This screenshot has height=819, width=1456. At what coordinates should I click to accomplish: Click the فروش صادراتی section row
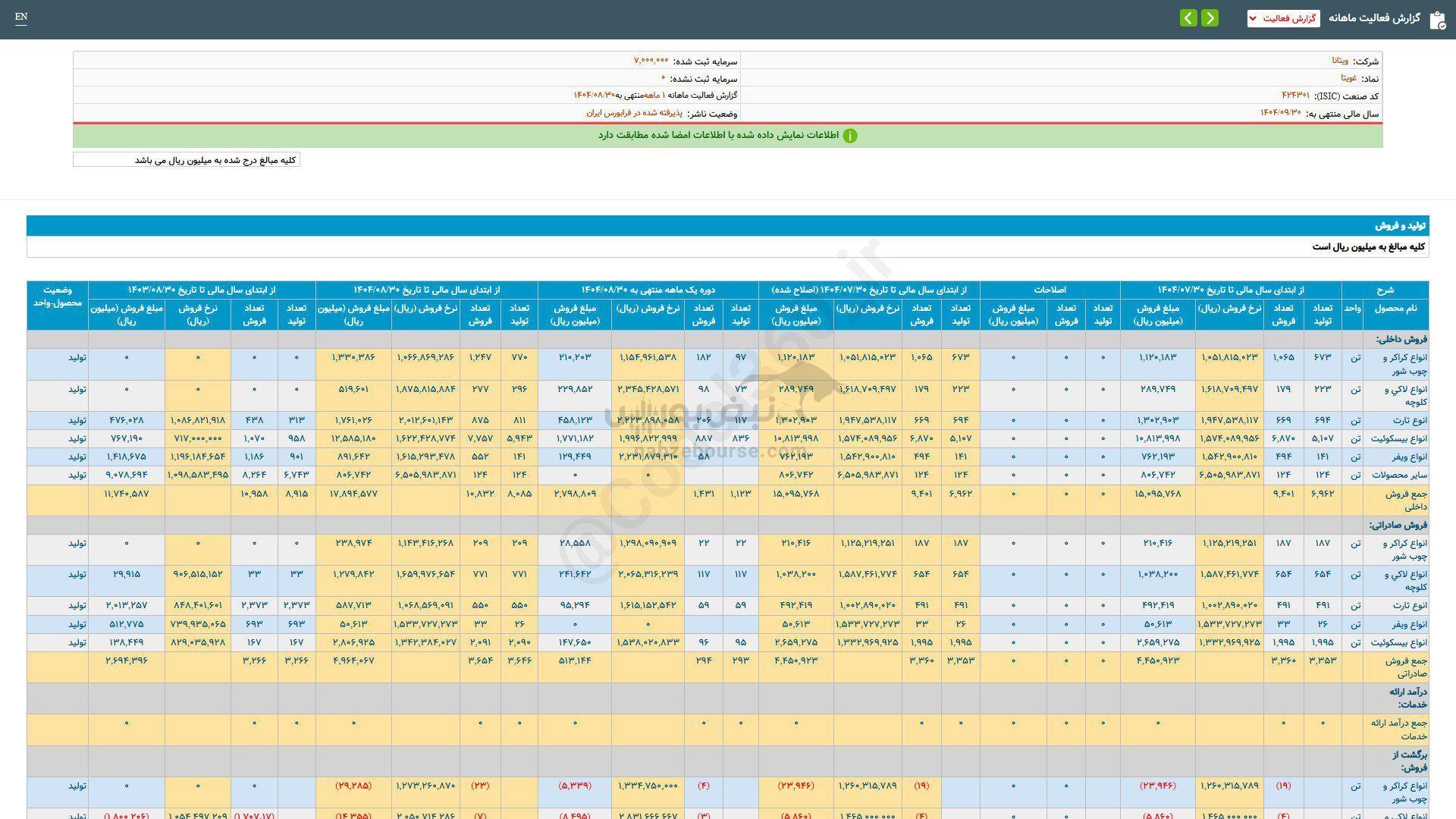(x=1398, y=525)
